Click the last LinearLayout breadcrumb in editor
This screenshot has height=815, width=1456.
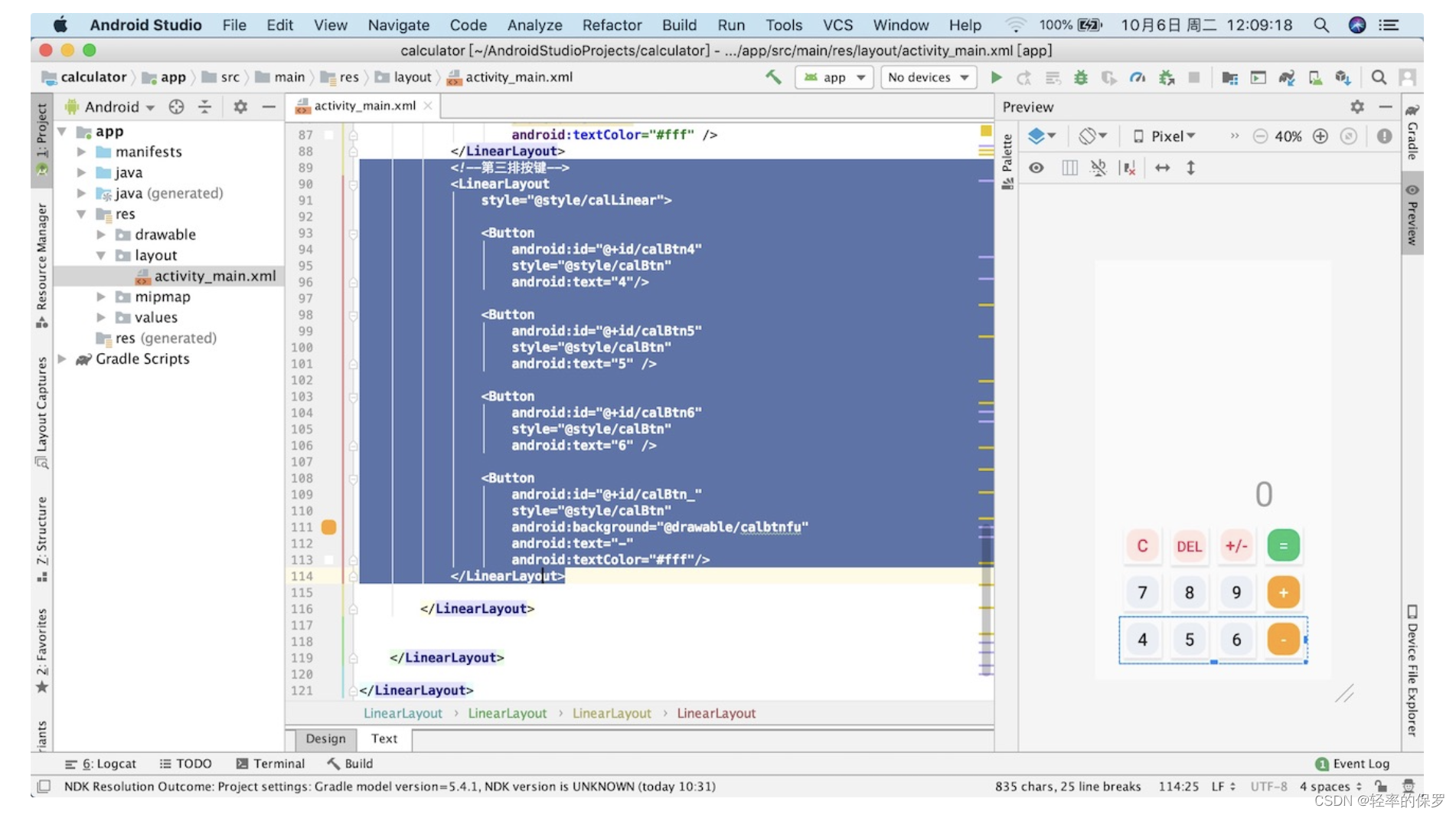click(x=716, y=713)
